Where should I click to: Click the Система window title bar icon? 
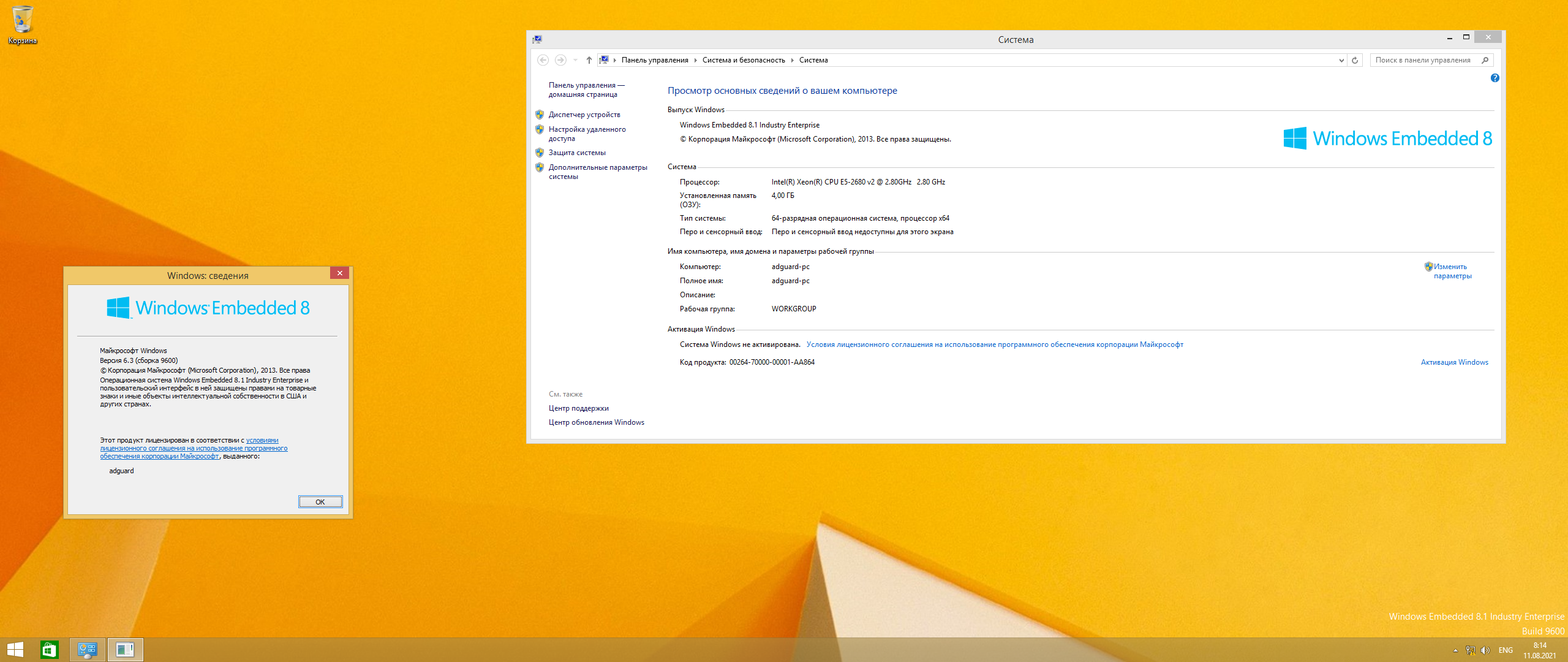[537, 39]
